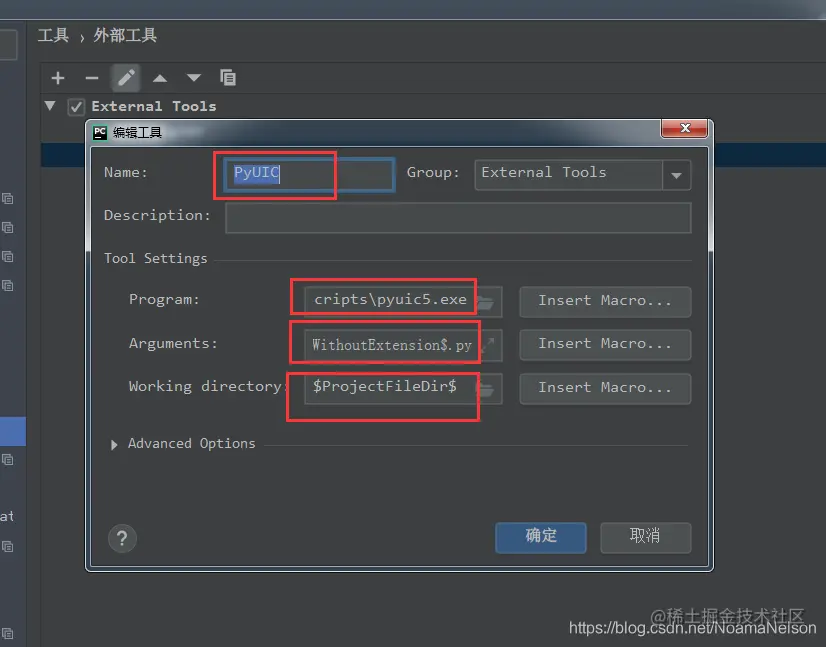Copy the selected tool with duplicate icon
Image resolution: width=826 pixels, height=647 pixels.
[x=228, y=77]
